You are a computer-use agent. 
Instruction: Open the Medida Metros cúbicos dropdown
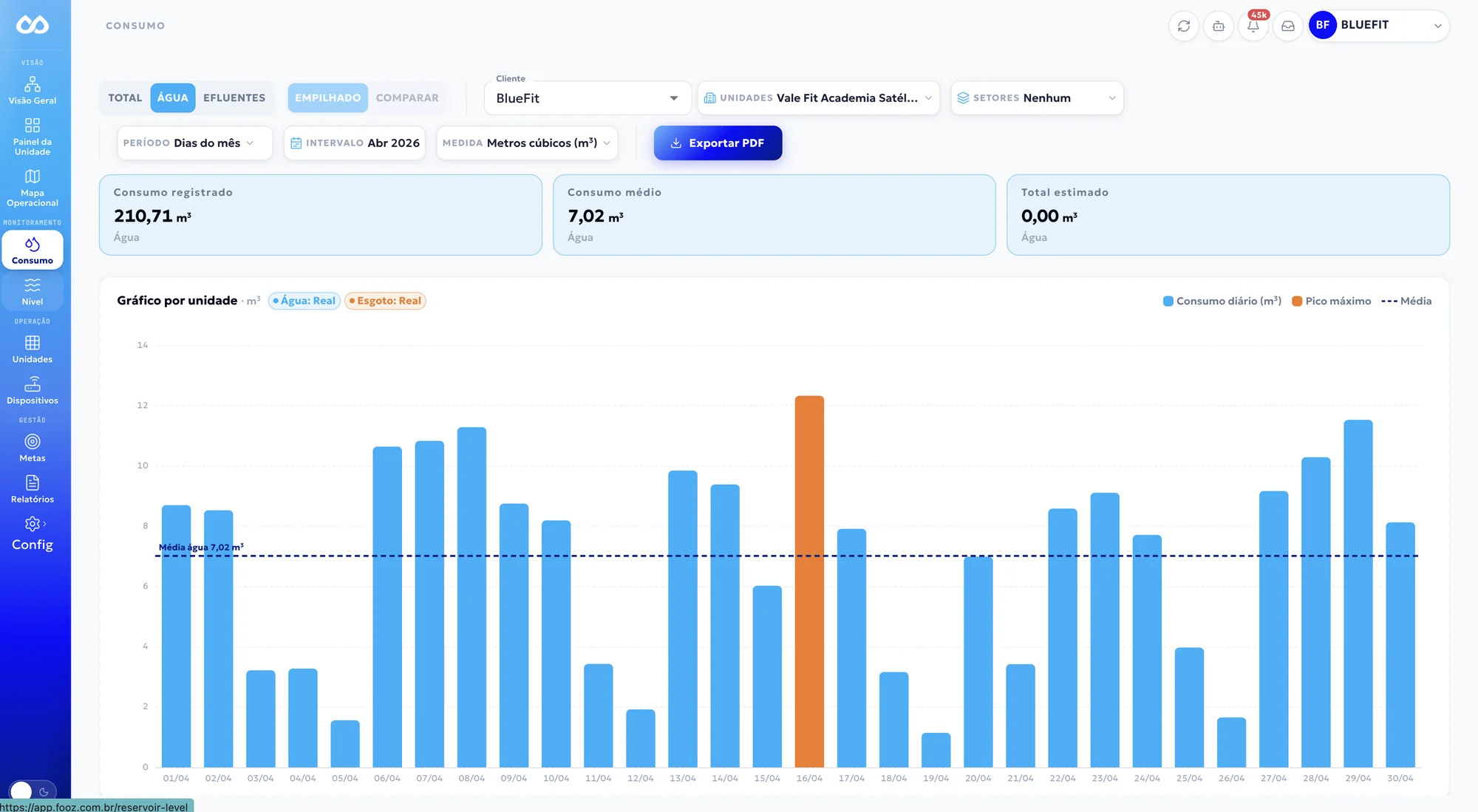coord(527,143)
